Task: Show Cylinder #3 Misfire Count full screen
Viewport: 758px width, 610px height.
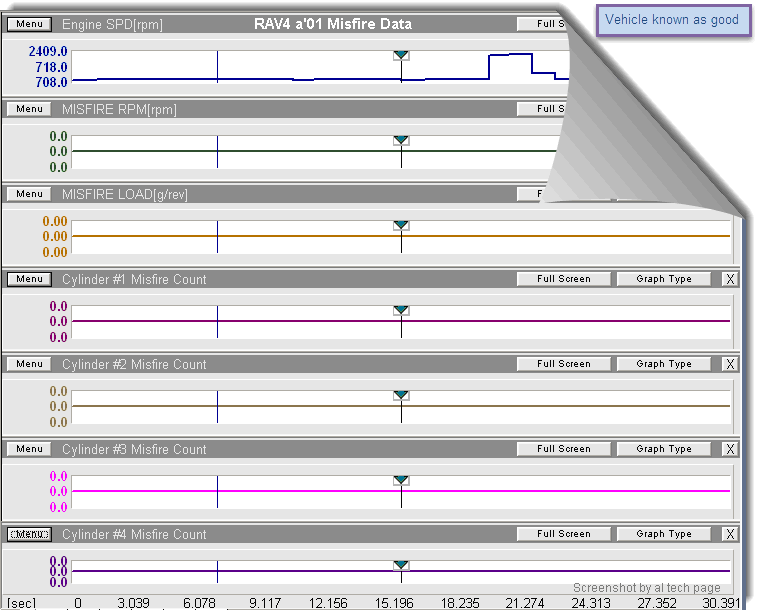Action: click(x=563, y=449)
